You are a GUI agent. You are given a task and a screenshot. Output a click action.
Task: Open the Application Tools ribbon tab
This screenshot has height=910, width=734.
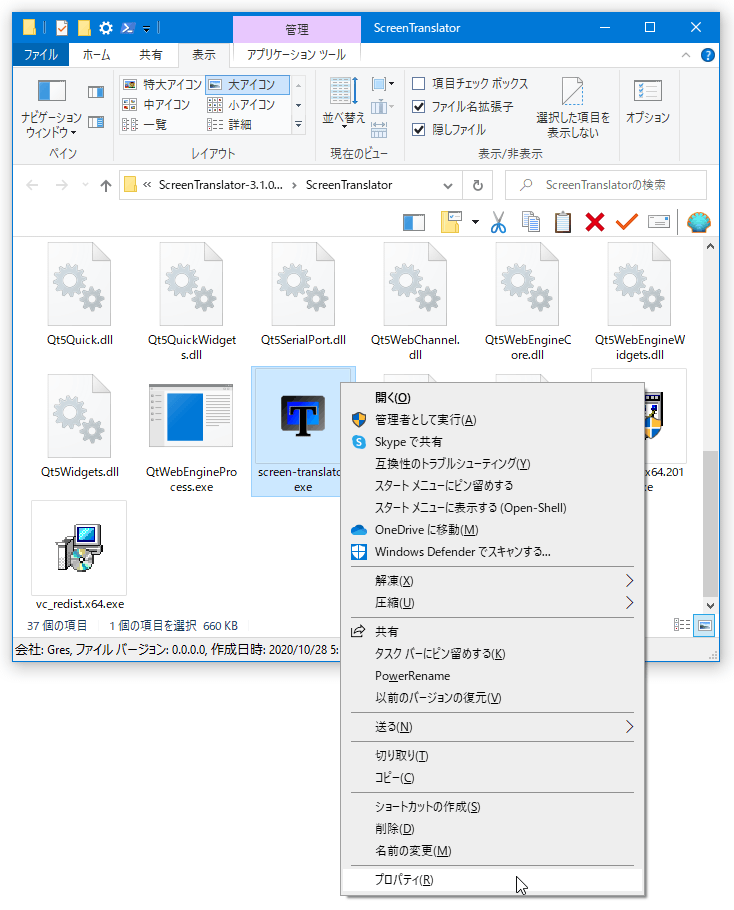297,55
